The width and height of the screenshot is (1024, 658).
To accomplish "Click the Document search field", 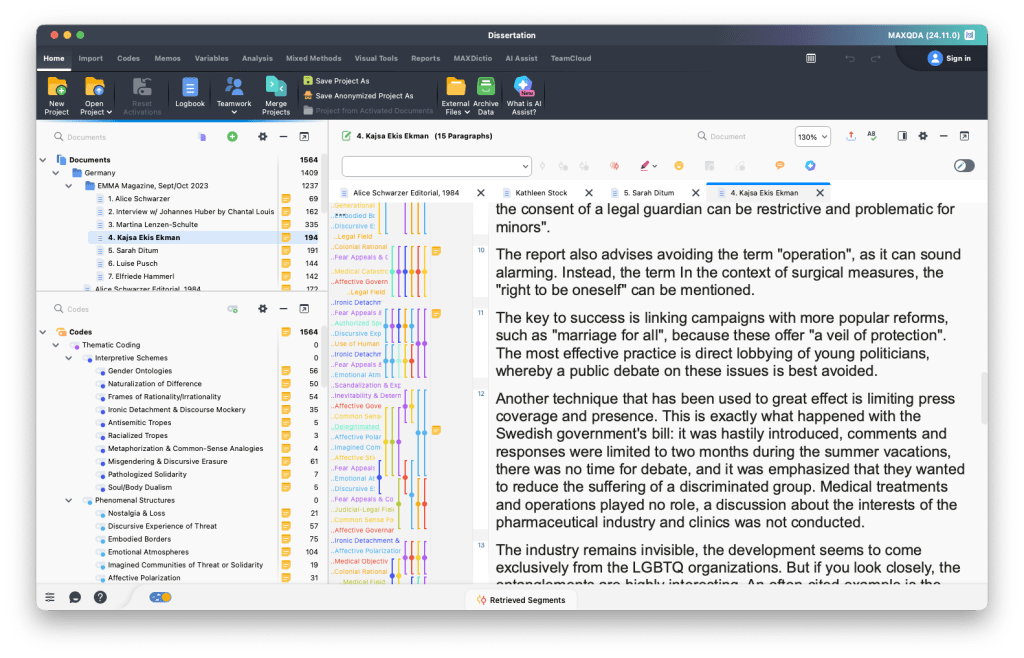I will [x=738, y=136].
